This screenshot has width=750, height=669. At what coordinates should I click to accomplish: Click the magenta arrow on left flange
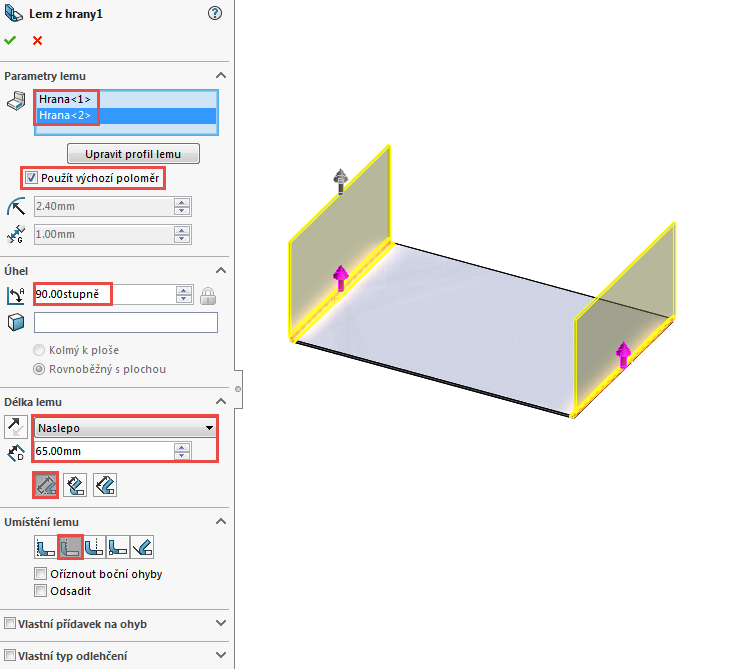click(341, 278)
